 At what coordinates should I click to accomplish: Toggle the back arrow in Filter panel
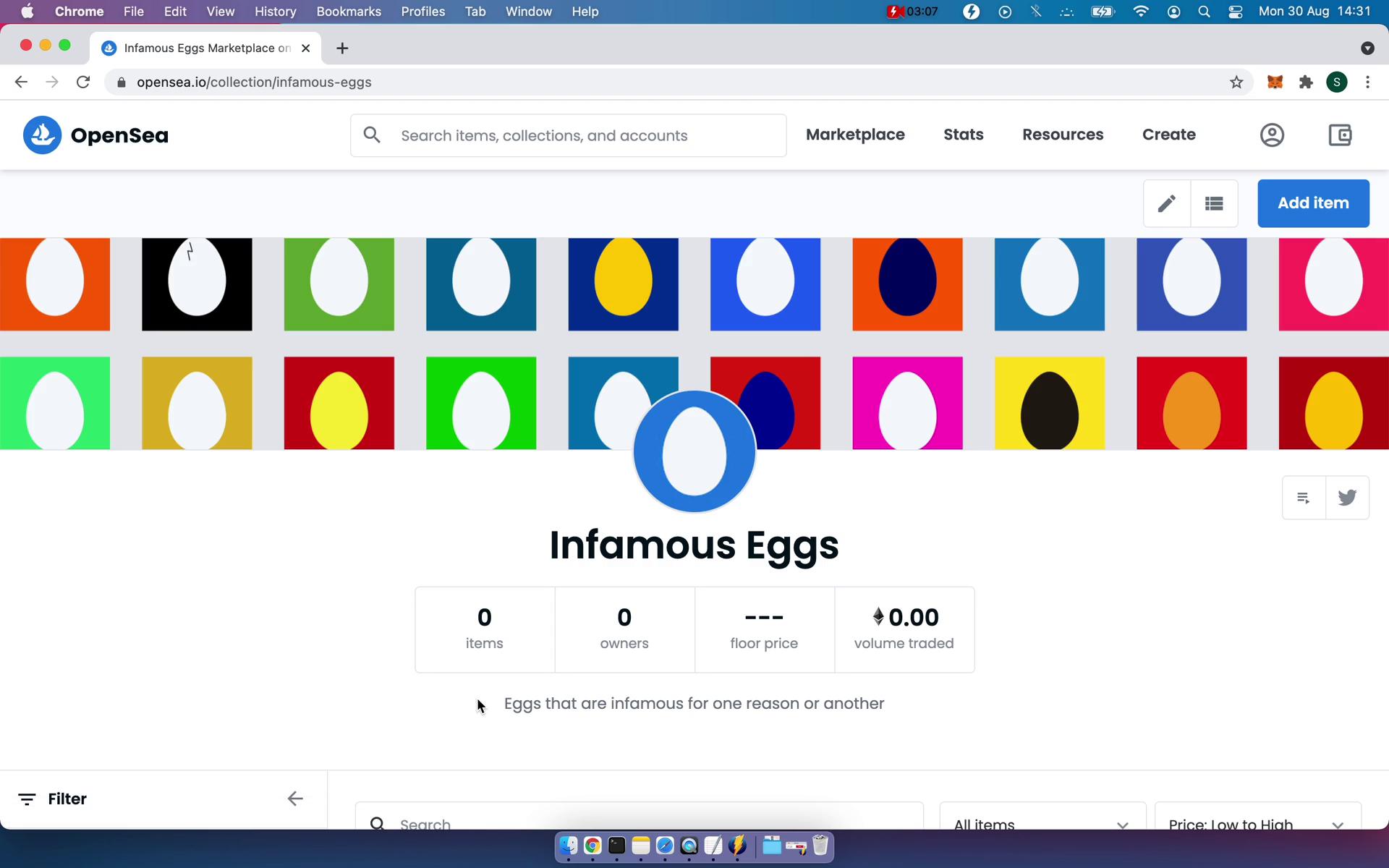(x=295, y=798)
